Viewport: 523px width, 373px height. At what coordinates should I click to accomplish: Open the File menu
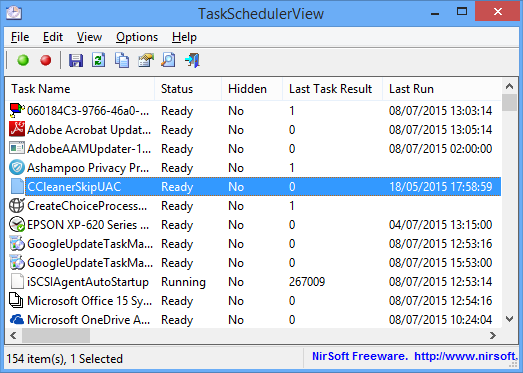coord(20,37)
